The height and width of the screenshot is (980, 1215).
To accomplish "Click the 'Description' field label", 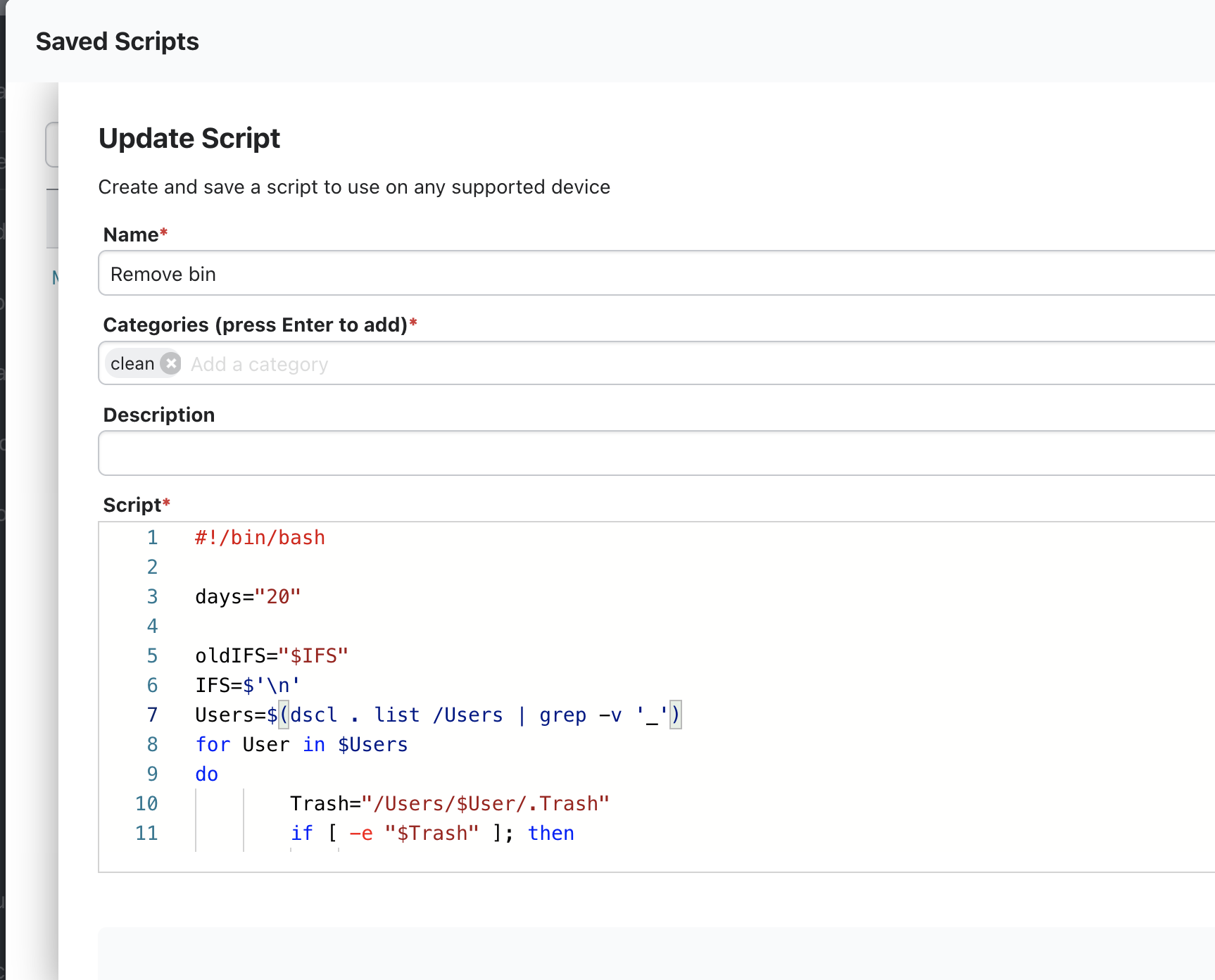I will (159, 415).
